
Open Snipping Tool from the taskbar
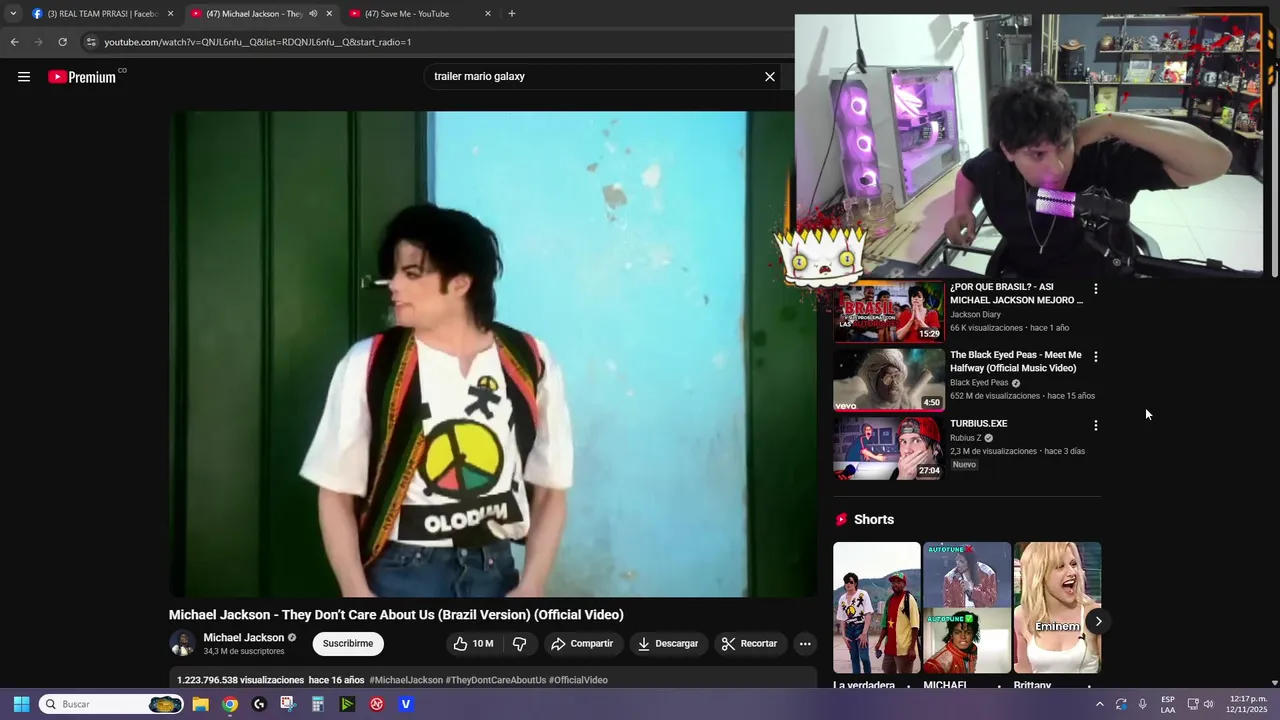coord(288,704)
